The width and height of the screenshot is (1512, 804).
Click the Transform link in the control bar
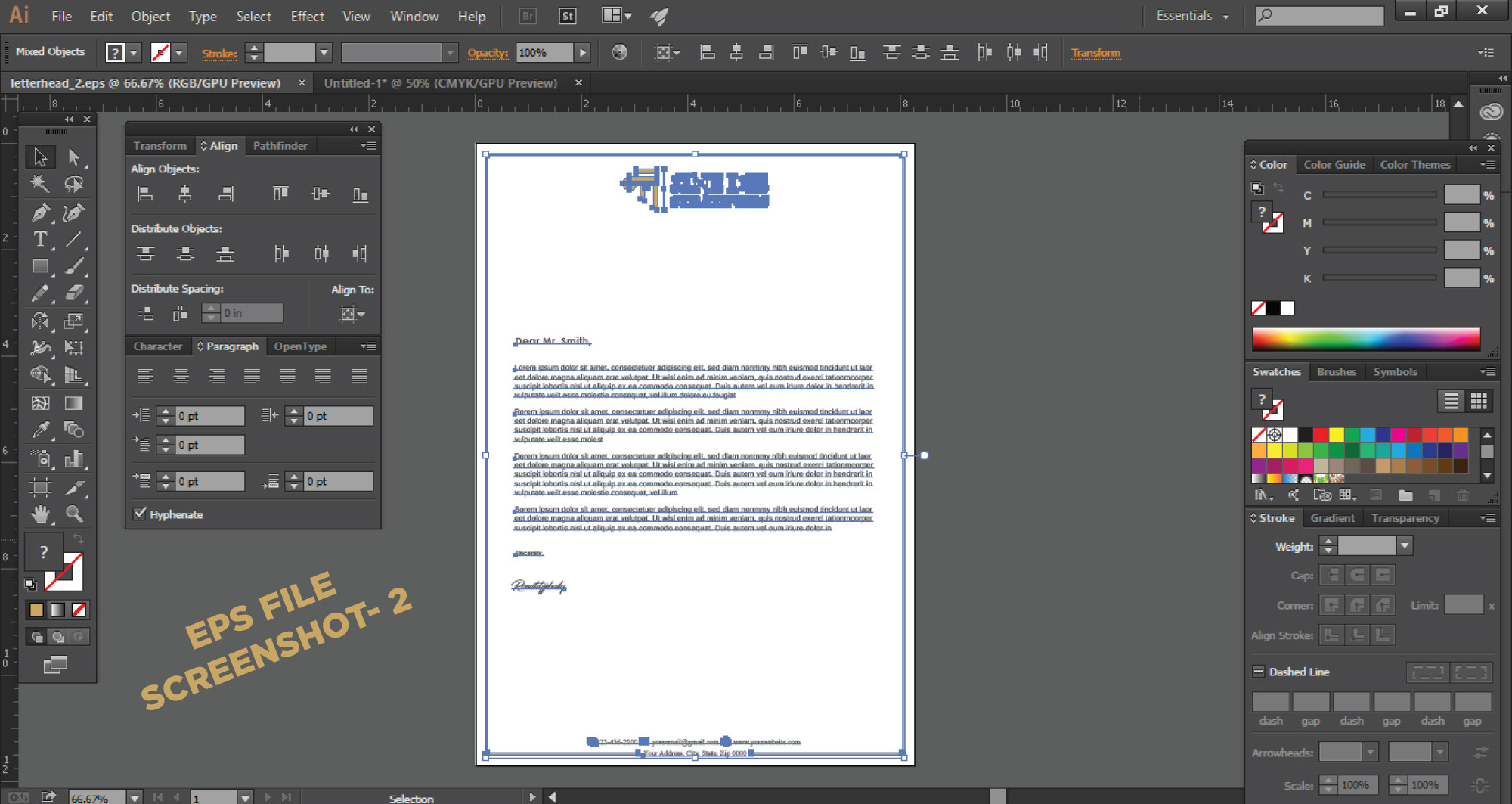coord(1095,52)
